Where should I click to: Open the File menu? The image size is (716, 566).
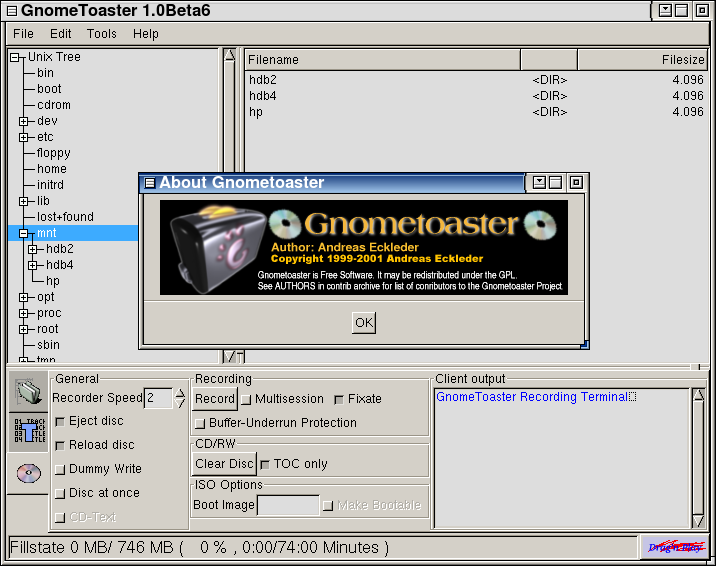(x=23, y=34)
